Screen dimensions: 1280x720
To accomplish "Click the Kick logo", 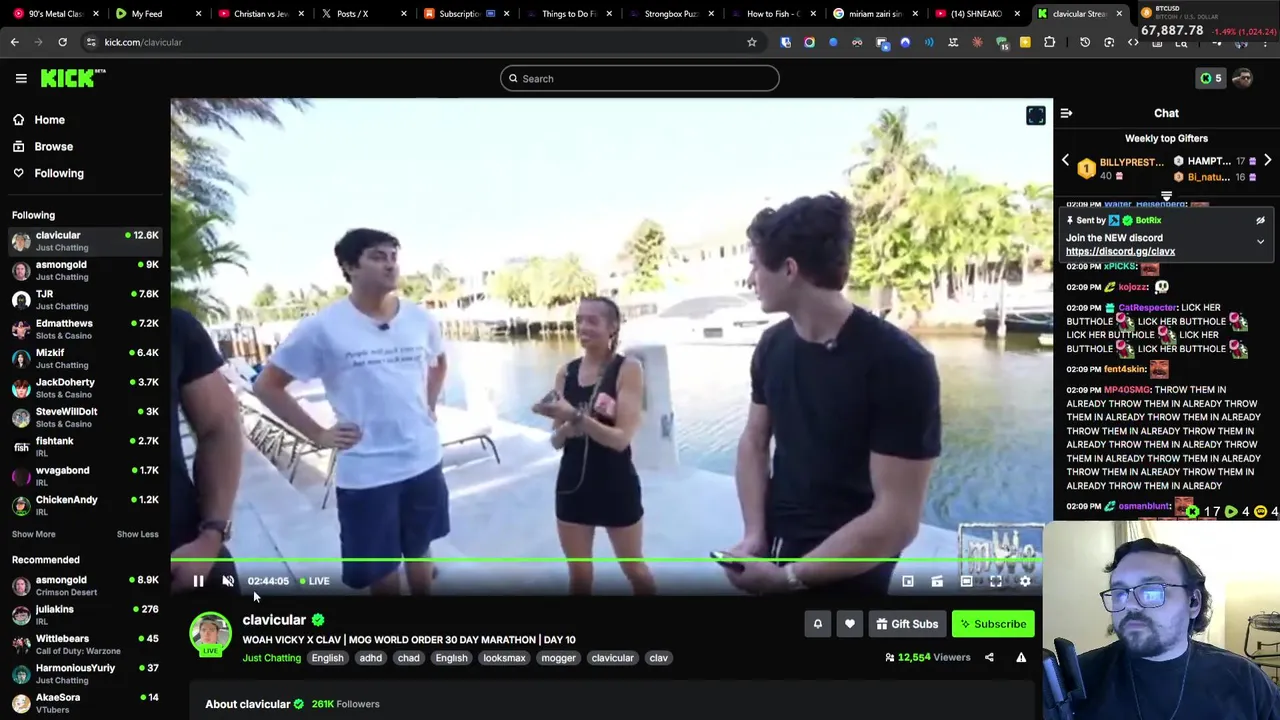I will (x=72, y=78).
